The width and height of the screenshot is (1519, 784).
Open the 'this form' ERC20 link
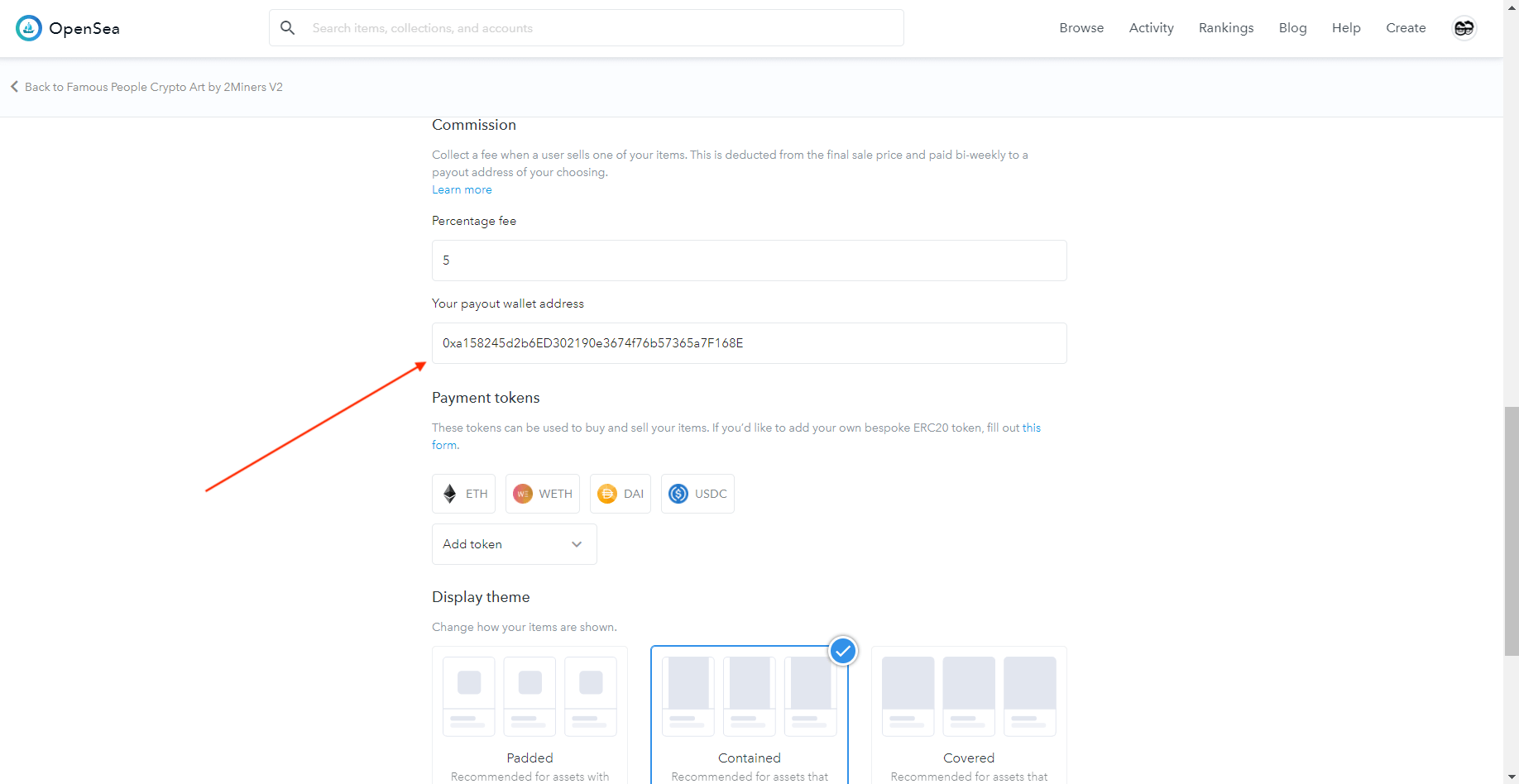tap(1031, 428)
